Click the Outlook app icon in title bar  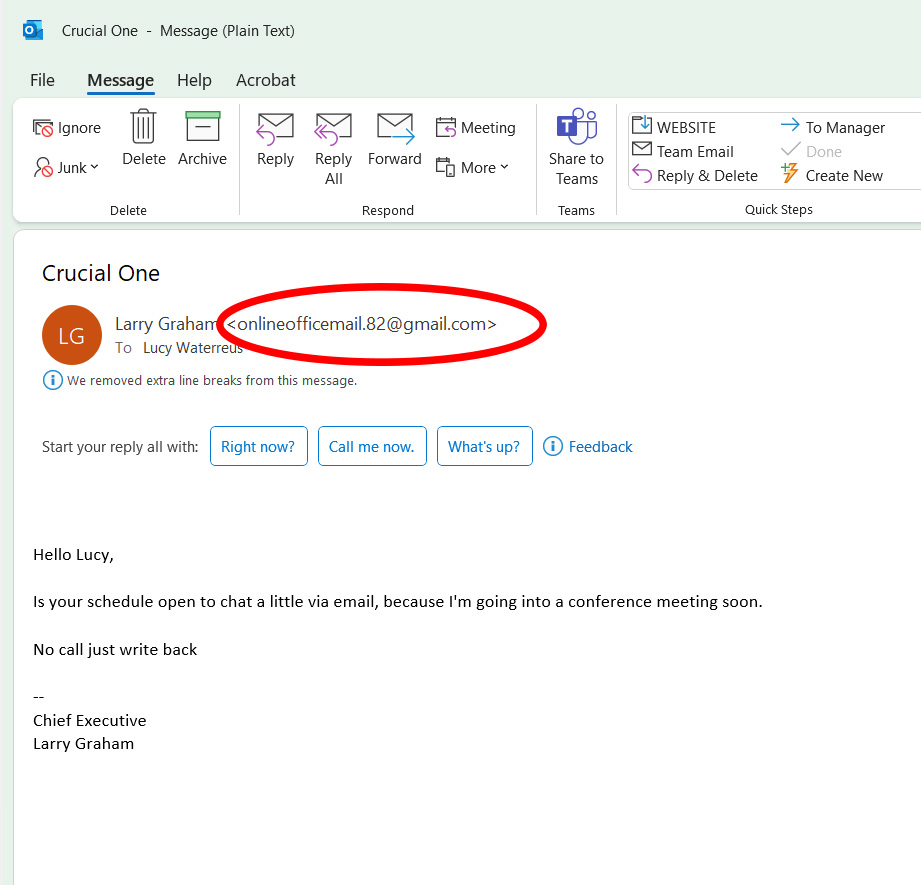point(33,30)
